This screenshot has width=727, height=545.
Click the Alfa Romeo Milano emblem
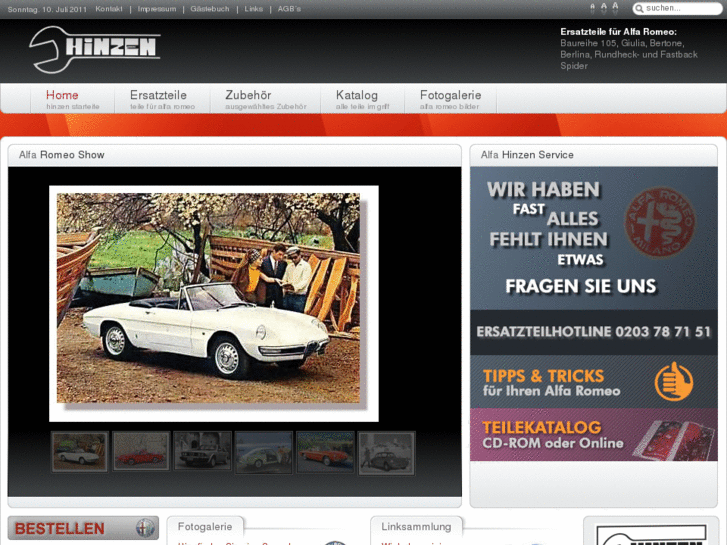tap(660, 222)
